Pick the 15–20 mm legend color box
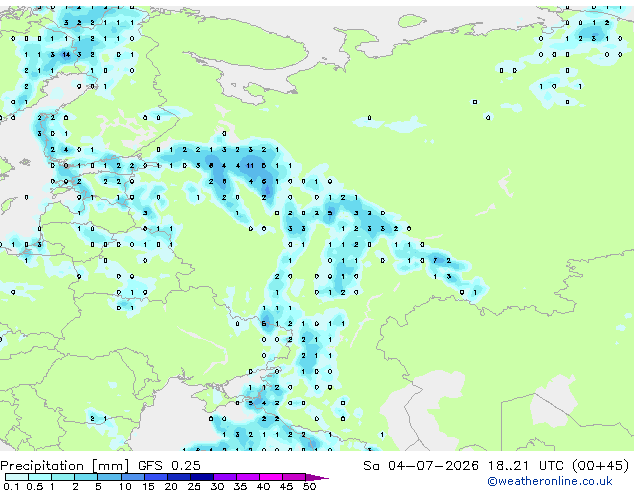Screen dimensions: 634x490 pyautogui.click(x=155, y=477)
